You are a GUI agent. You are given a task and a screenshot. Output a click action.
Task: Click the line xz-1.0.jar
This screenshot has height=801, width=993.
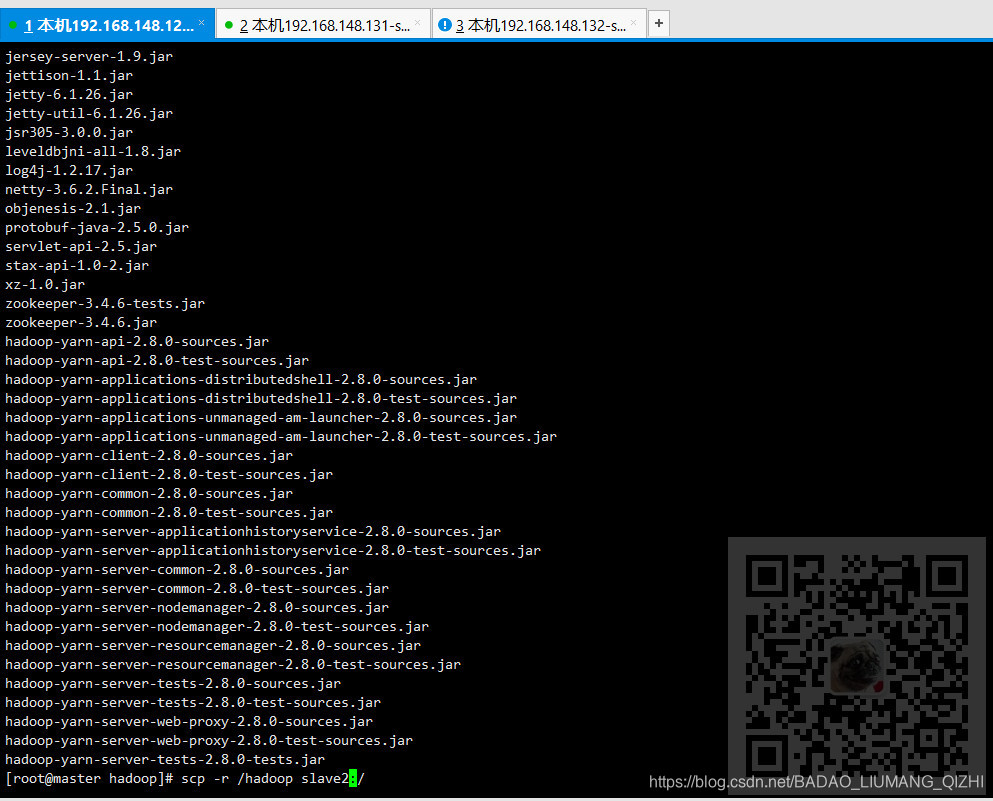(x=45, y=284)
